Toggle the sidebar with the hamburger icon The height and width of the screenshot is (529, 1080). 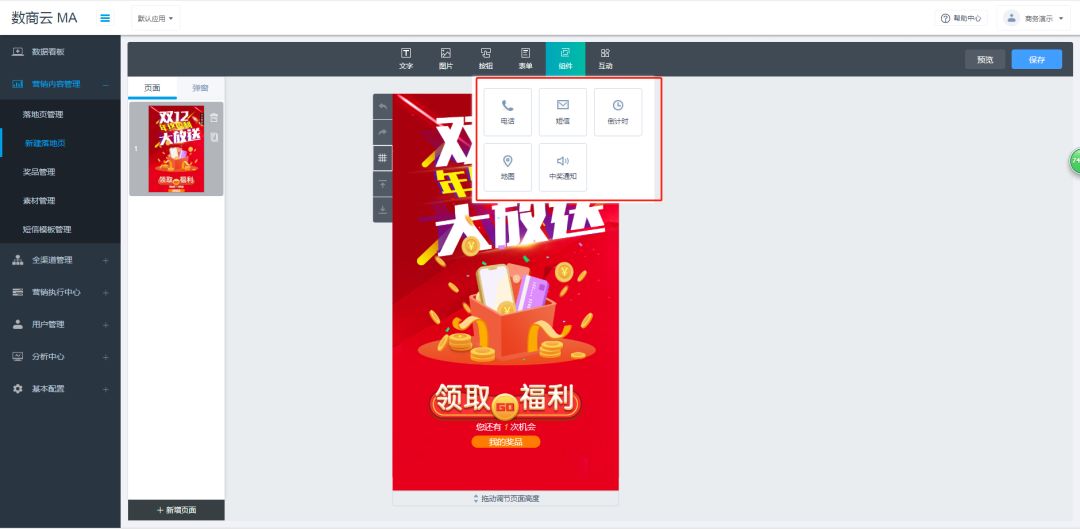(105, 18)
